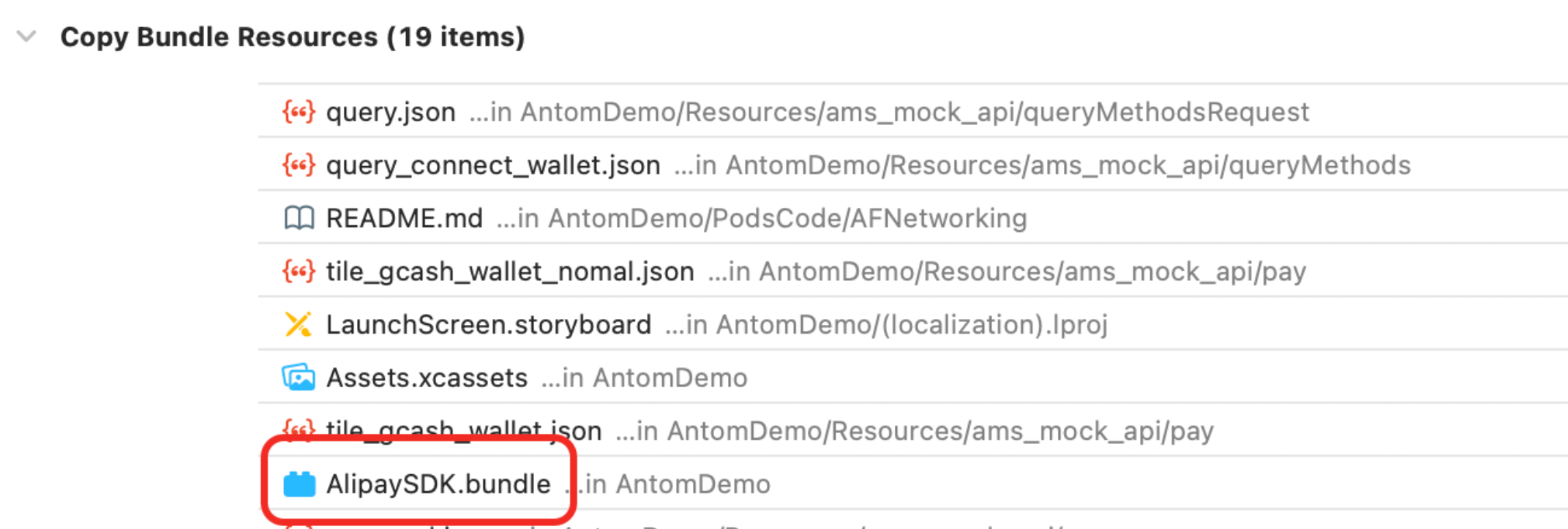Select the tile_gcash_wallet_nomal.json file name

click(510, 271)
